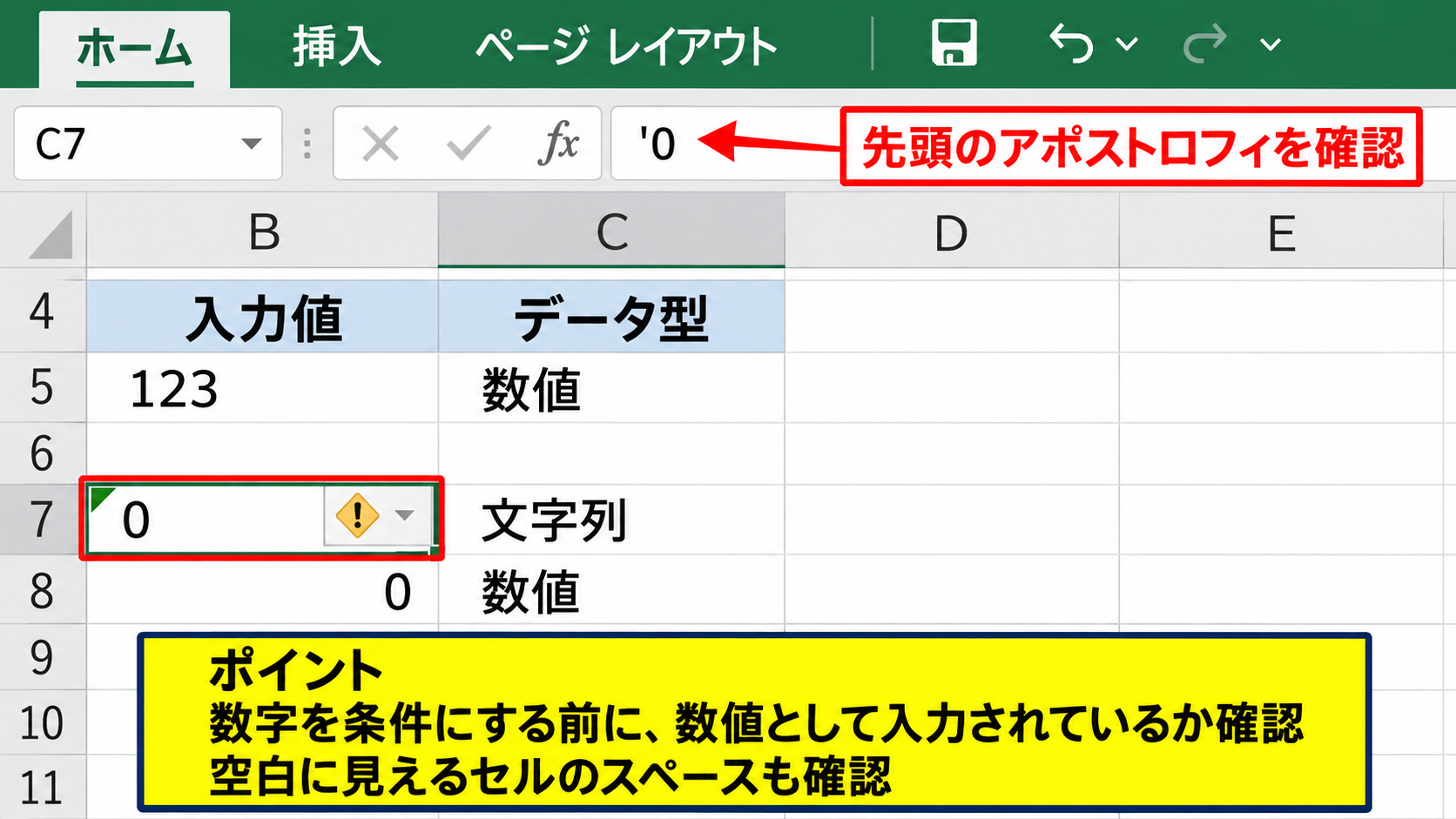Screen dimensions: 1456x819
Task: Select the 数値 cell in row 8
Action: point(611,590)
